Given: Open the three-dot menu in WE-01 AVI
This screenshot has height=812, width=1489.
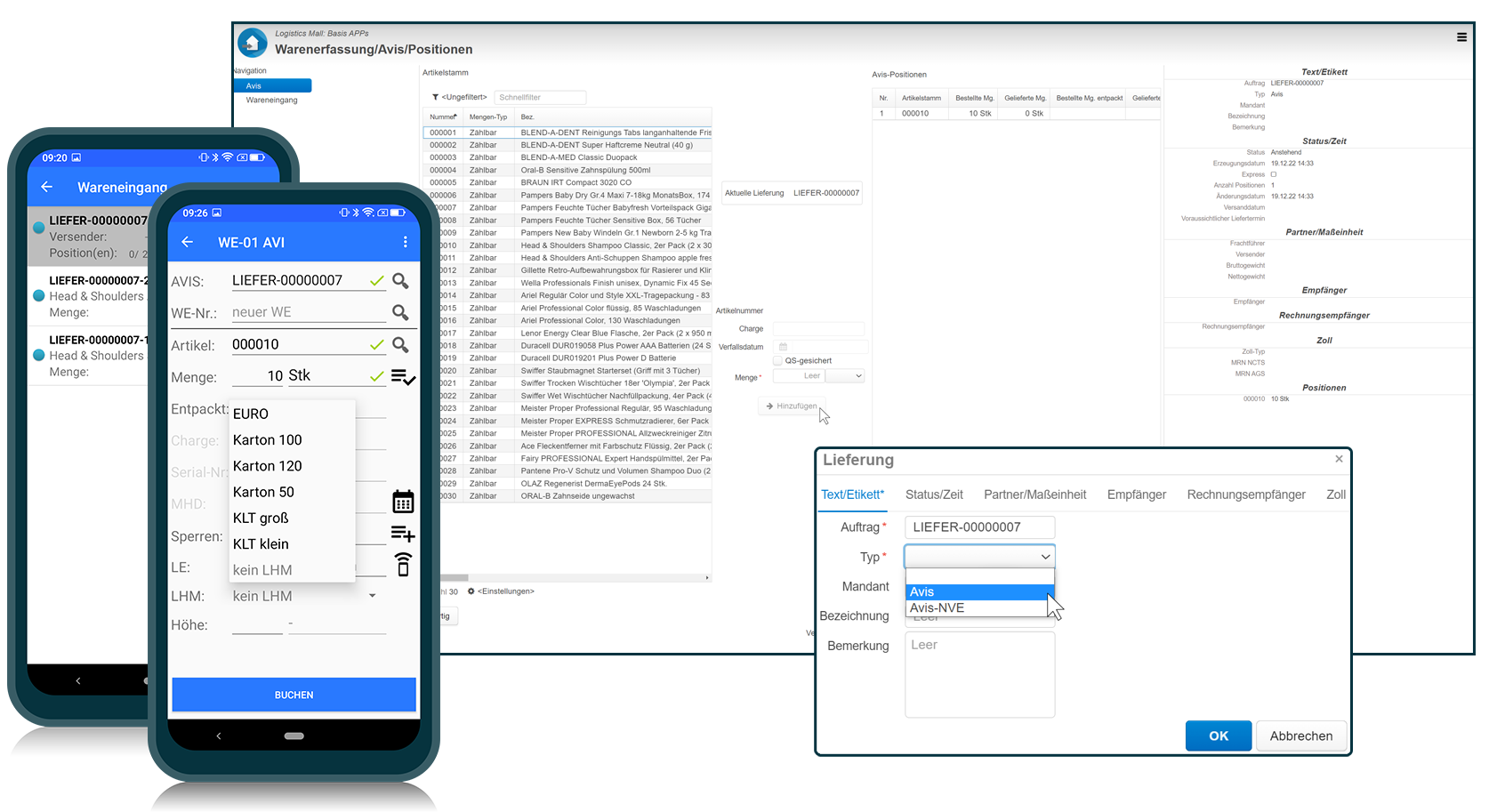Looking at the screenshot, I should coord(406,241).
